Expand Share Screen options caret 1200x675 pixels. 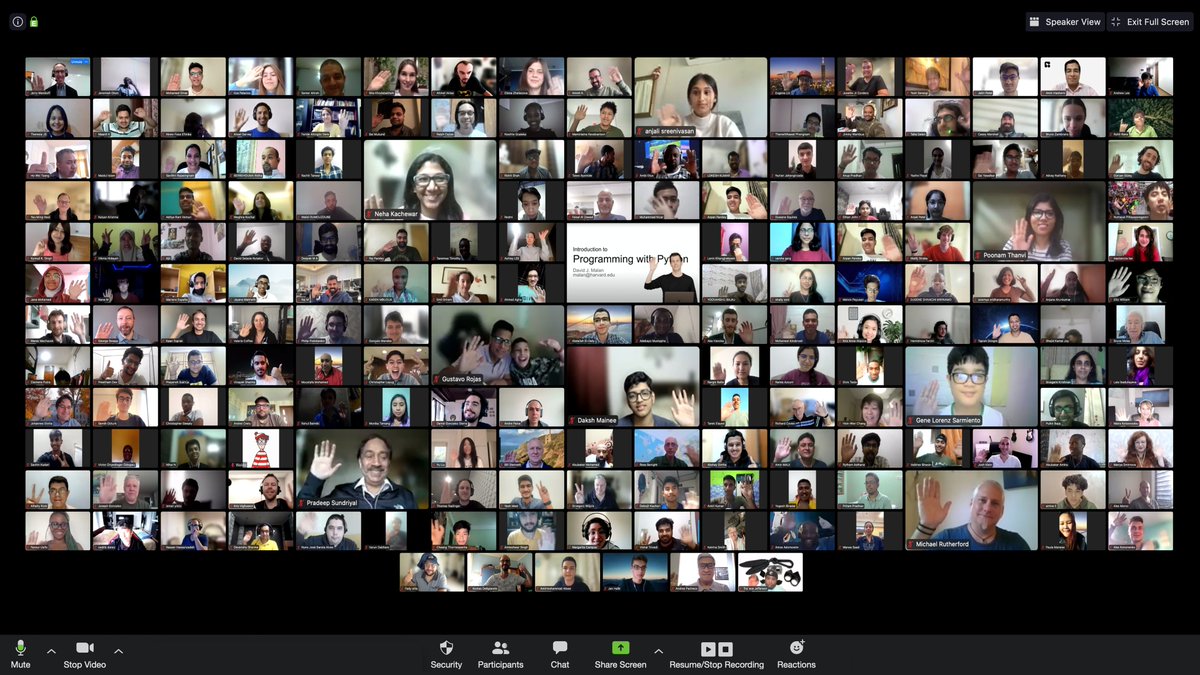658,651
